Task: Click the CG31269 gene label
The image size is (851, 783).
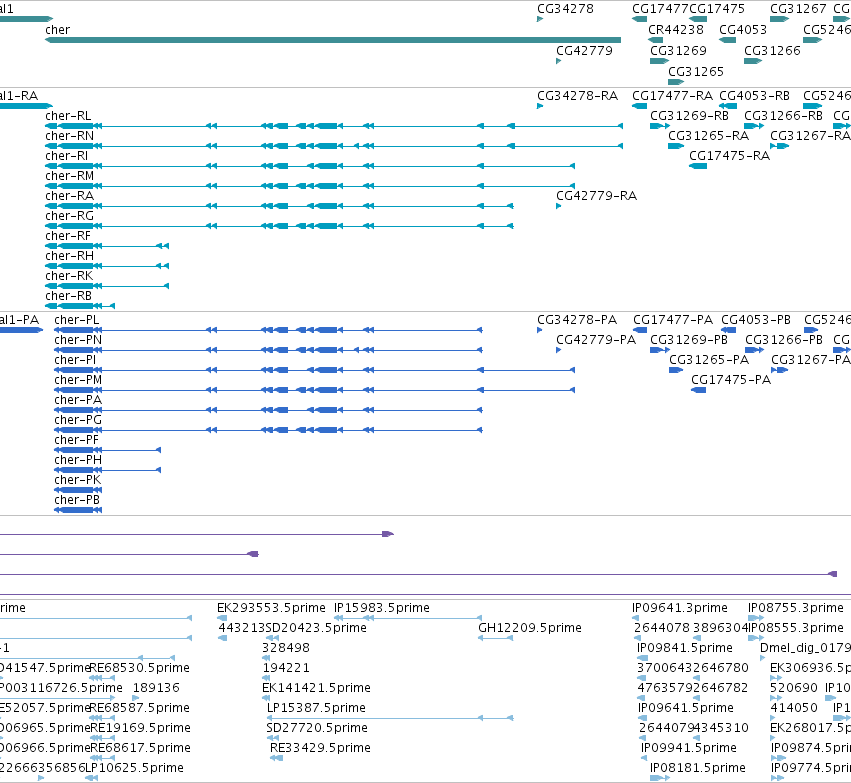Action: coord(678,51)
